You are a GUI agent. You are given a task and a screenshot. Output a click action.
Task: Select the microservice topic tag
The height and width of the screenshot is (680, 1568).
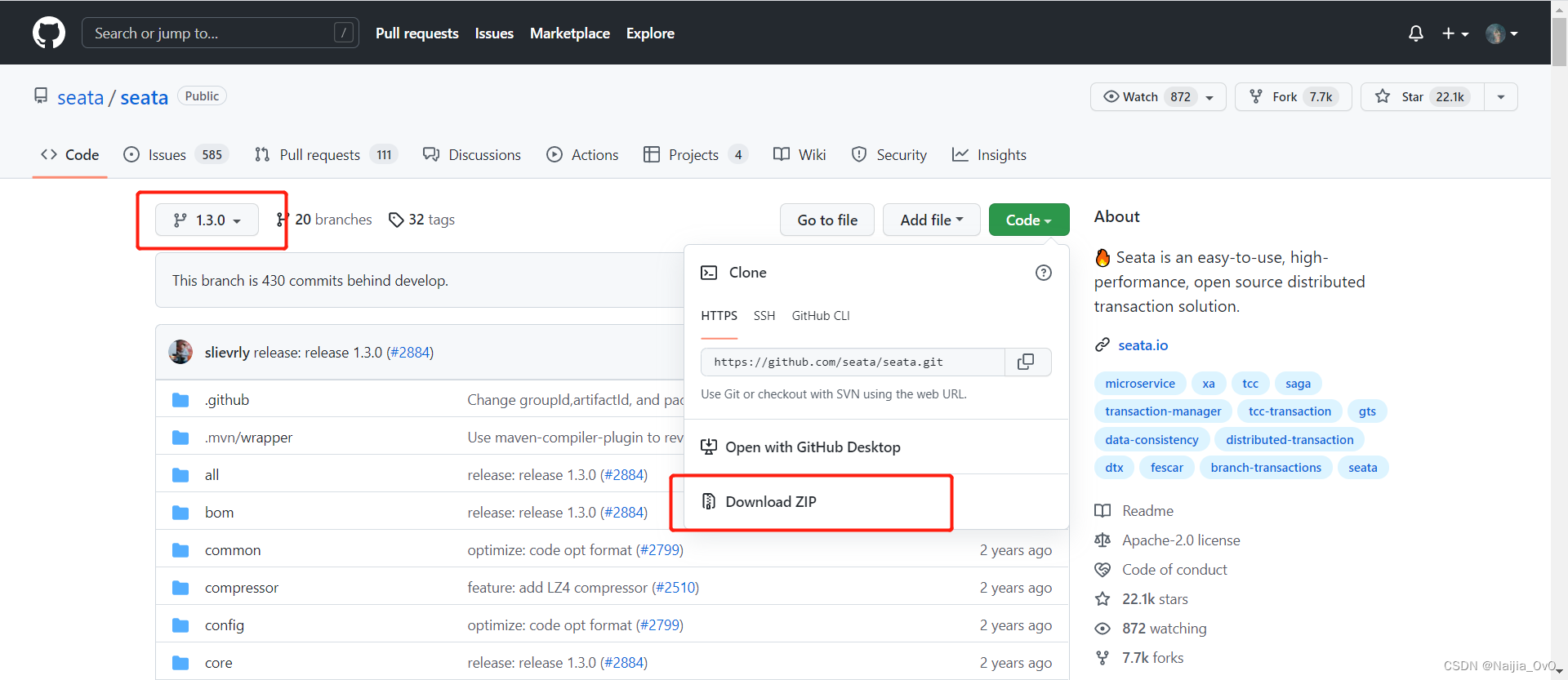[1140, 384]
